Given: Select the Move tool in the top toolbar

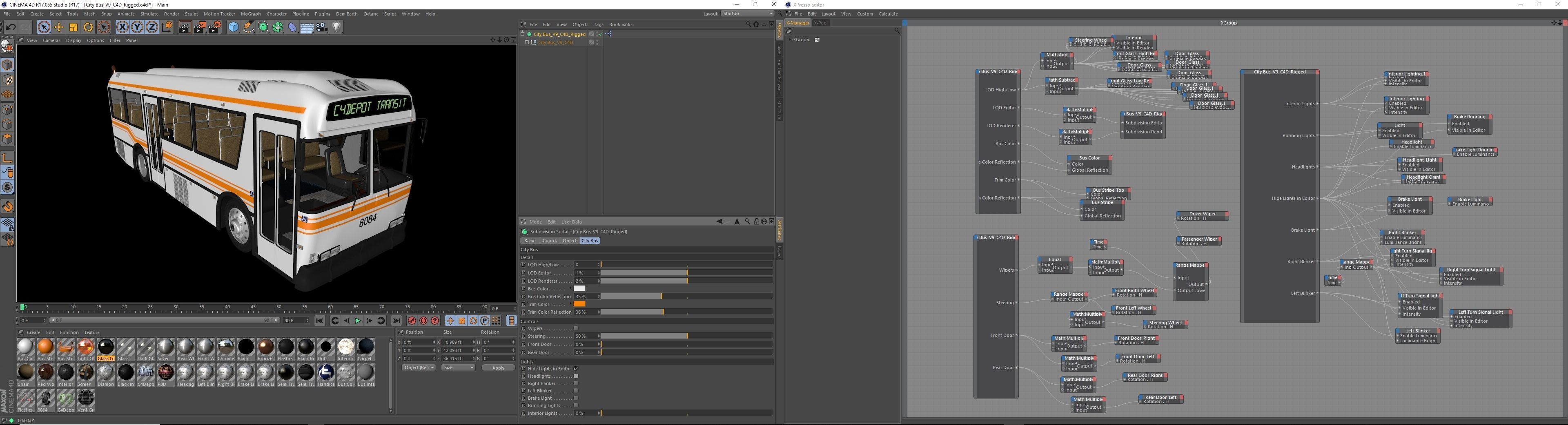Looking at the screenshot, I should click(x=59, y=27).
